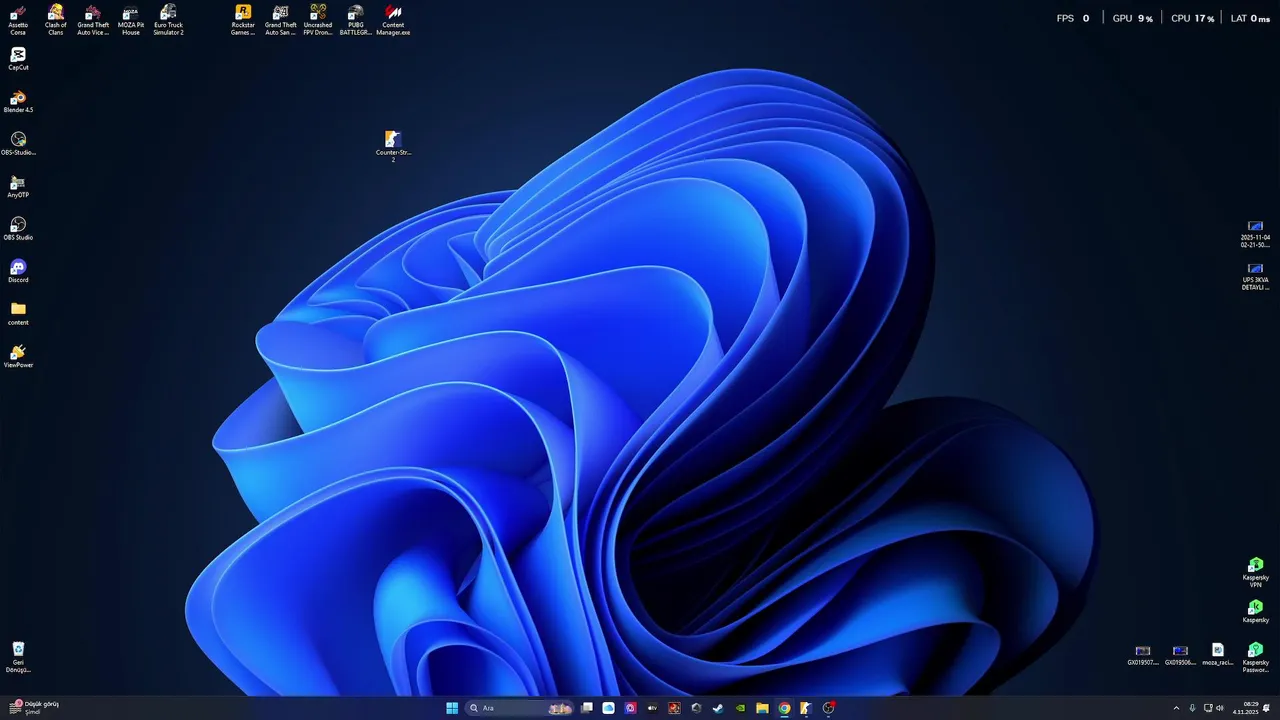Click the microphone icon in system tray
This screenshot has height=720, width=1280.
pyautogui.click(x=1192, y=708)
